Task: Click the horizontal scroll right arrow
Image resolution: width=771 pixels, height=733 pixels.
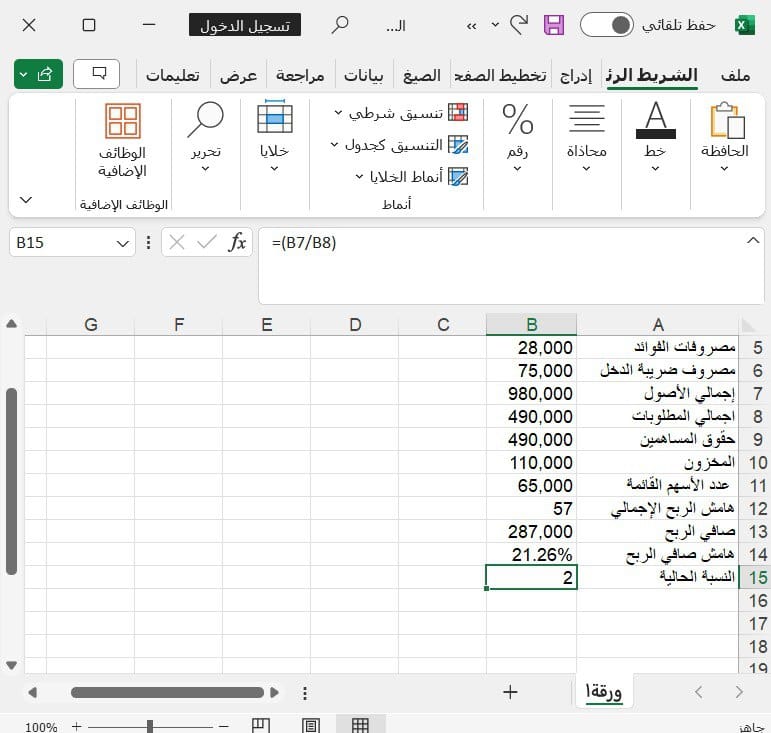Action: (x=274, y=693)
